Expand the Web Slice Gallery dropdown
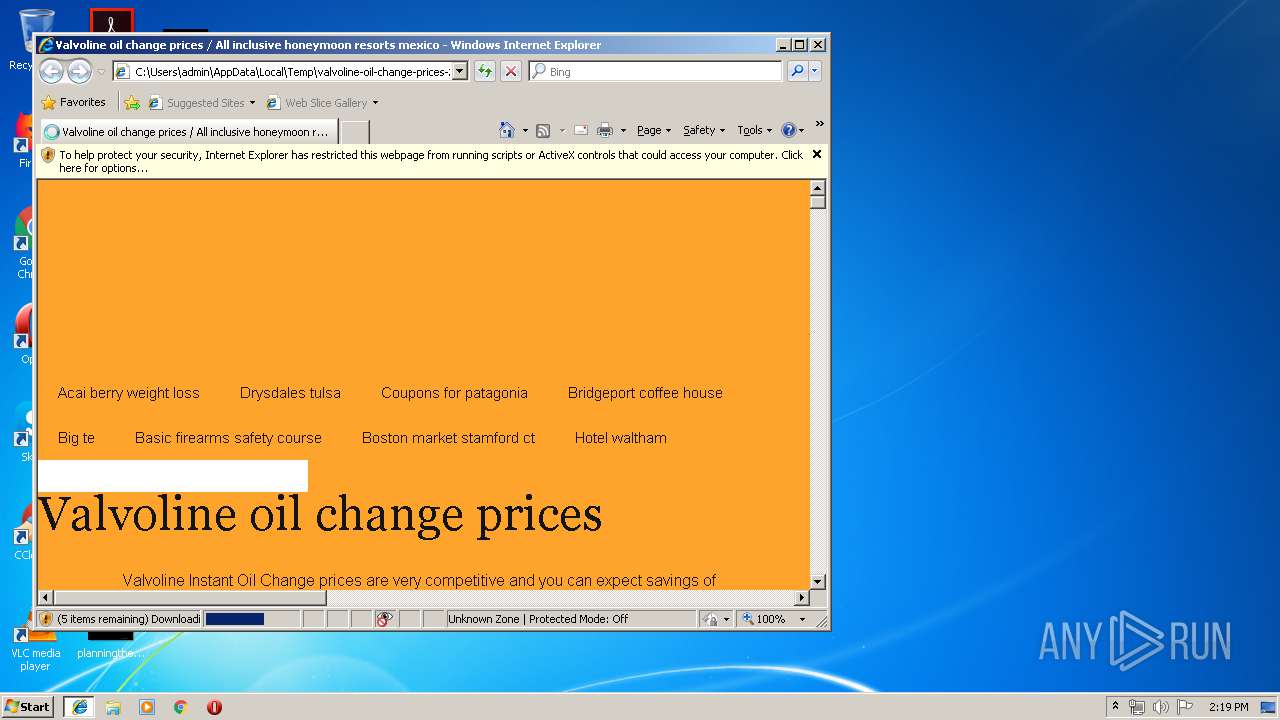This screenshot has height=720, width=1280. (375, 102)
